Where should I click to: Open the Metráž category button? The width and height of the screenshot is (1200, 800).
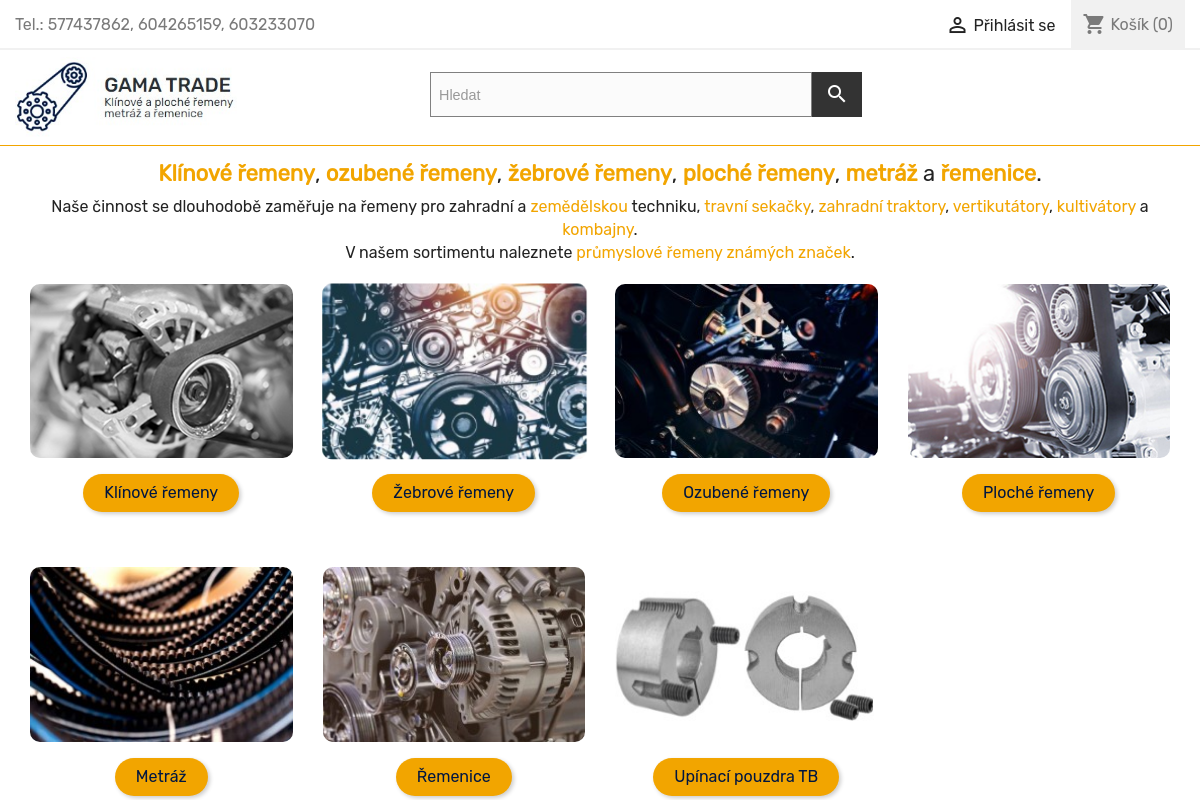161,777
